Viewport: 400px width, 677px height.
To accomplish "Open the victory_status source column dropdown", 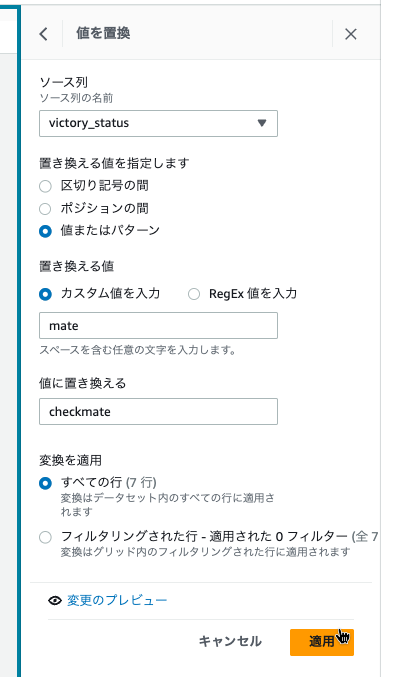I will (158, 123).
